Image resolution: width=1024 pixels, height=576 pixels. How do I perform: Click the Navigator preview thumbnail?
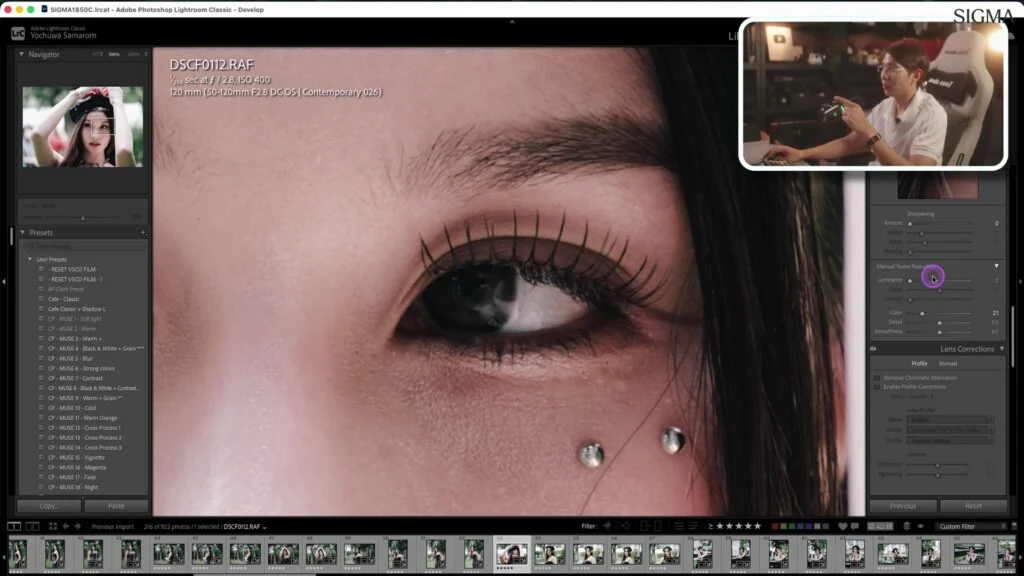[x=83, y=127]
